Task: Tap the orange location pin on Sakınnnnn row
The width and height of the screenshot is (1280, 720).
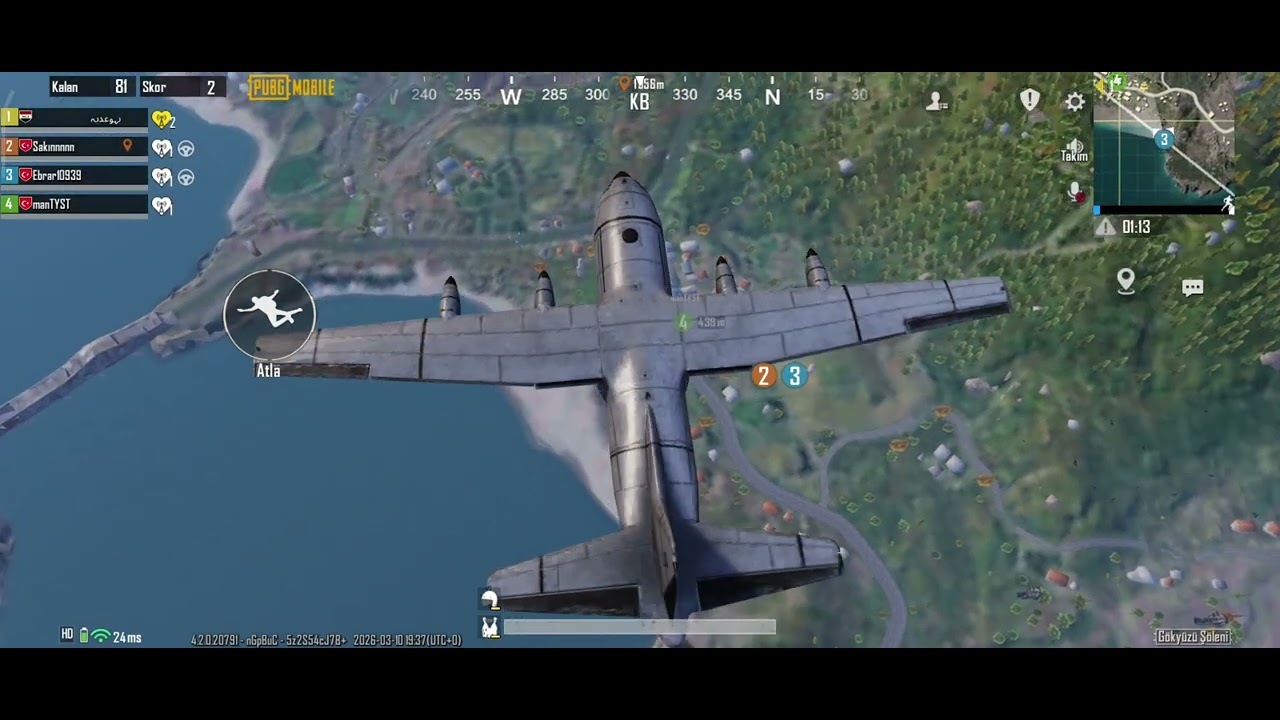Action: (x=127, y=146)
